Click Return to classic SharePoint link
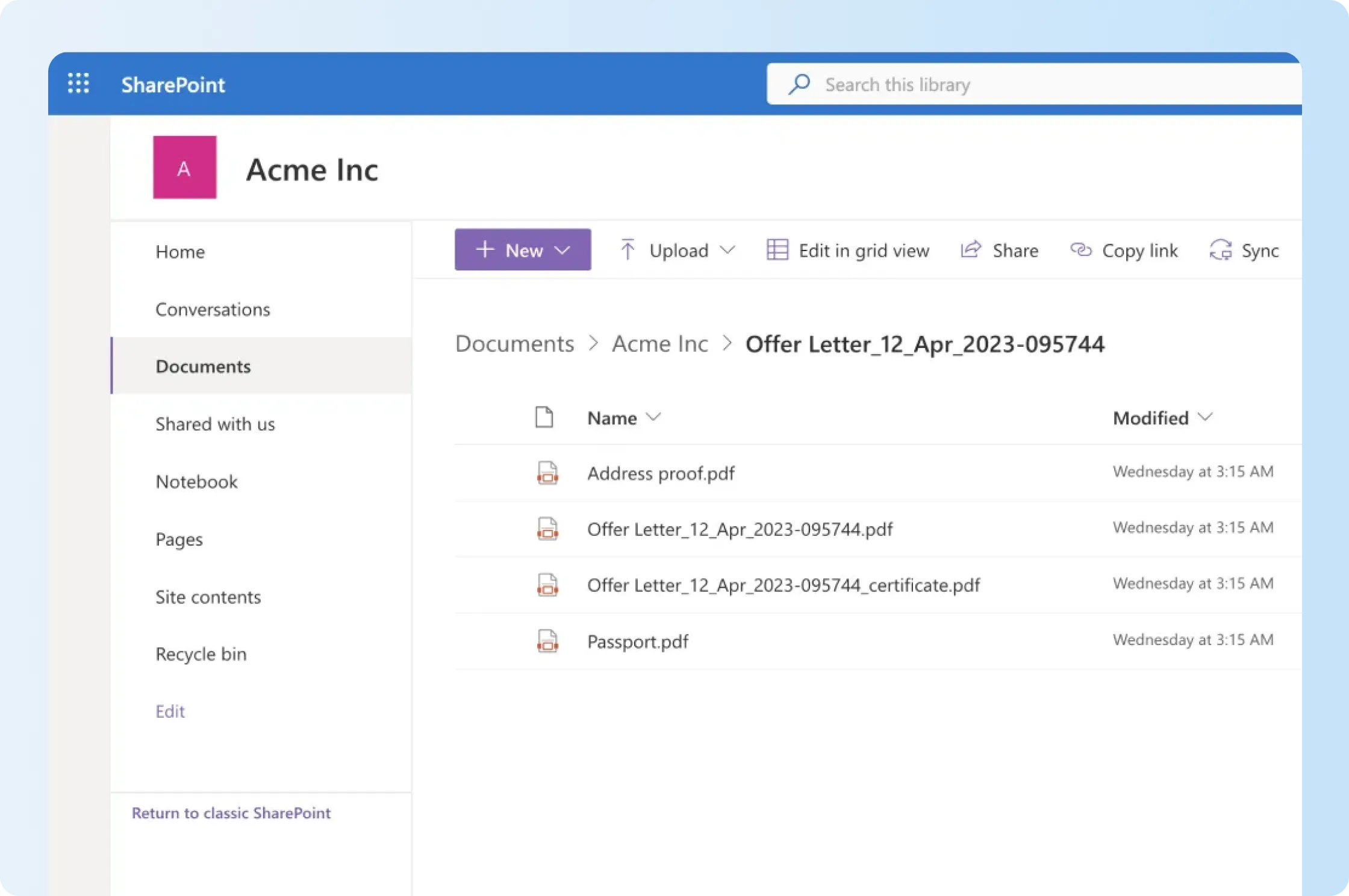 pos(231,813)
